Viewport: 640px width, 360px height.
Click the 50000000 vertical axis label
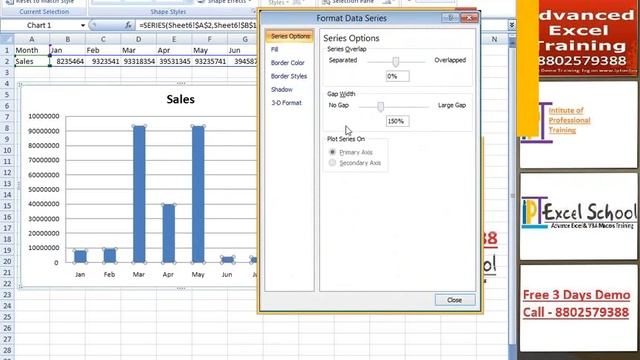coord(44,189)
